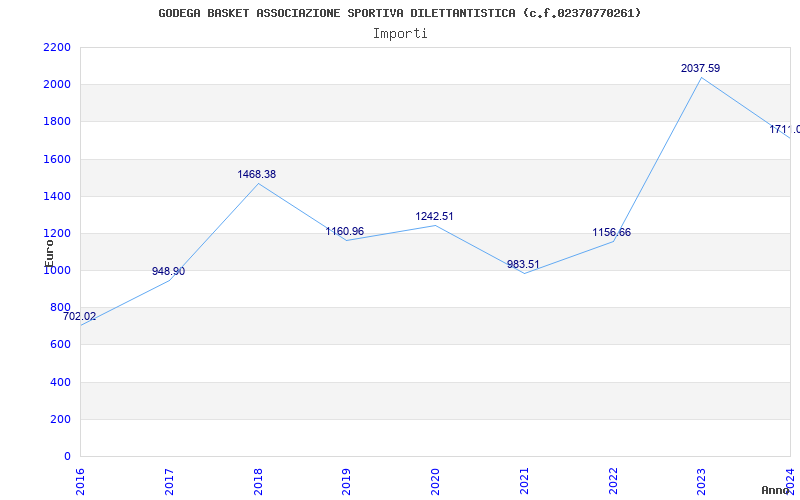Click the Importi chart subtitle

[x=400, y=34]
